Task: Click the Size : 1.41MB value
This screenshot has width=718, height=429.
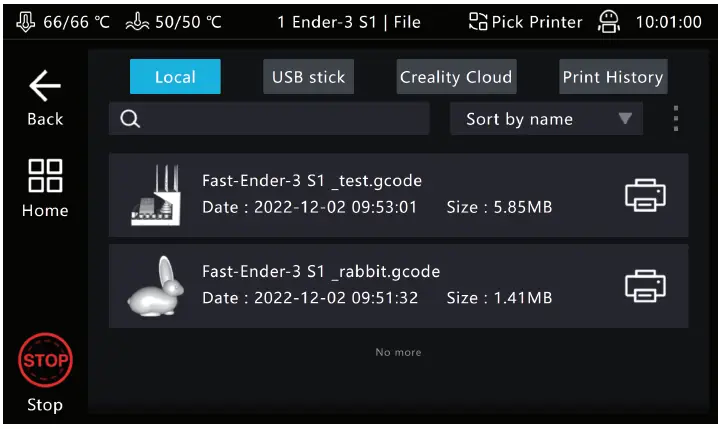Action: click(x=499, y=298)
